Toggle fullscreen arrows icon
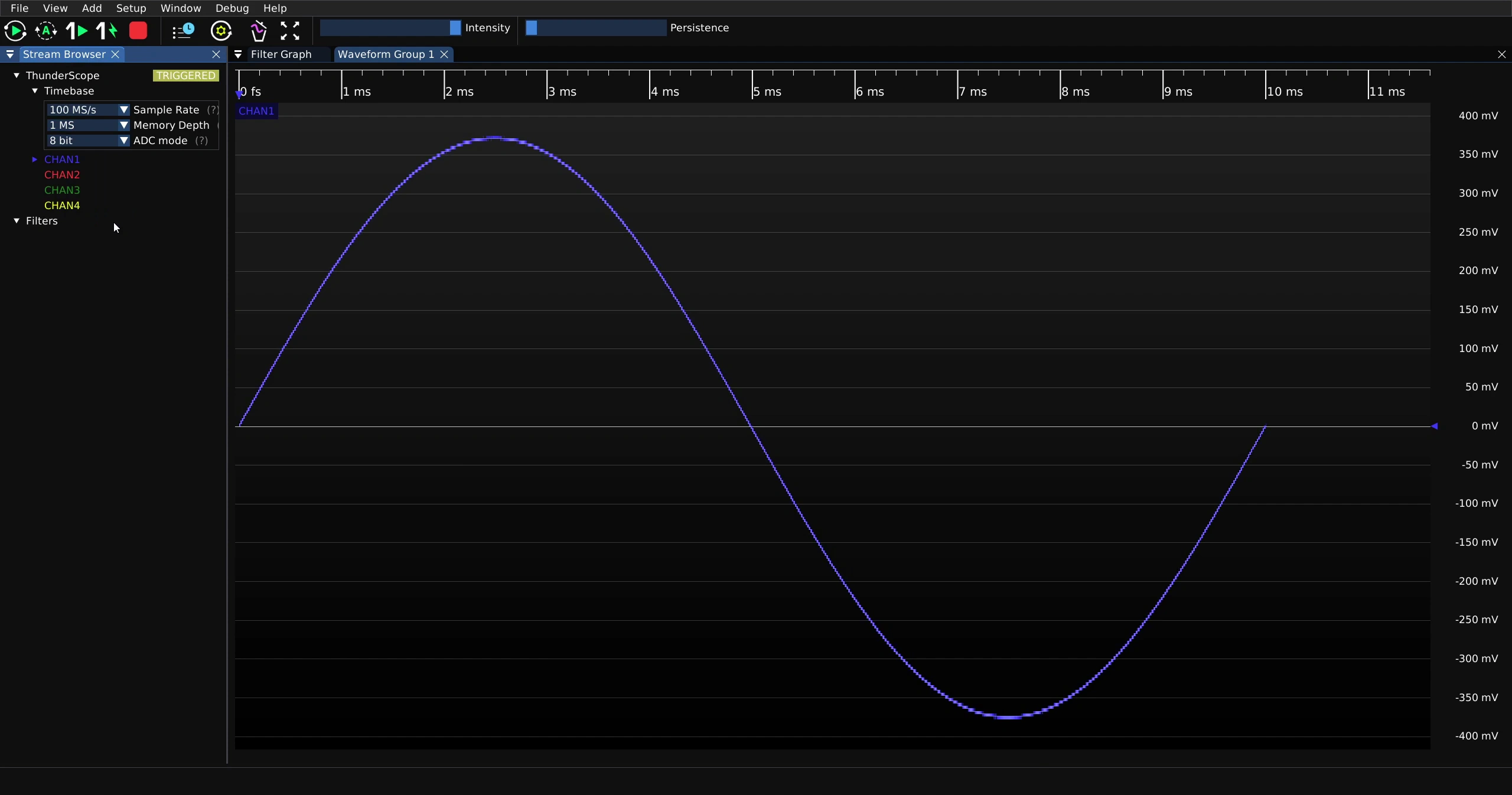 [290, 31]
